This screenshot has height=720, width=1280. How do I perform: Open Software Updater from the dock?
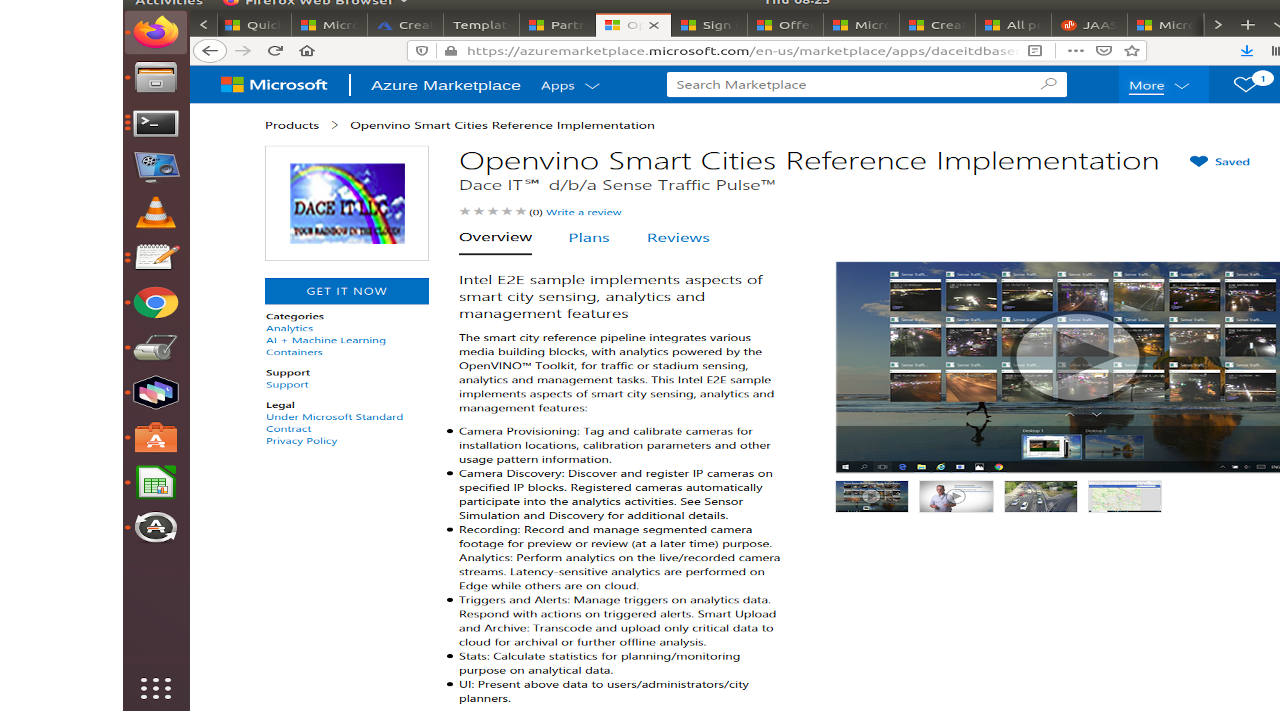[x=156, y=528]
